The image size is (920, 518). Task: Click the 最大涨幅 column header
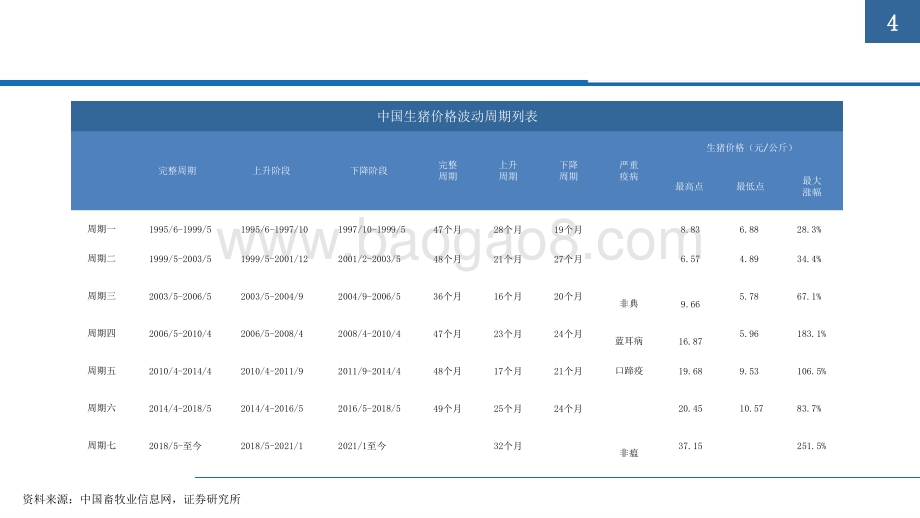pos(812,187)
